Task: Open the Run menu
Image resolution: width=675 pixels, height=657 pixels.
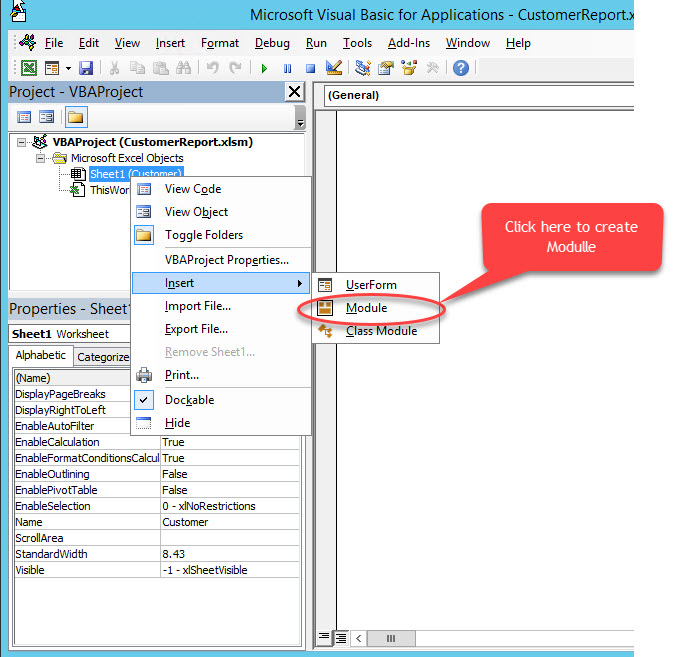Action: pos(316,43)
